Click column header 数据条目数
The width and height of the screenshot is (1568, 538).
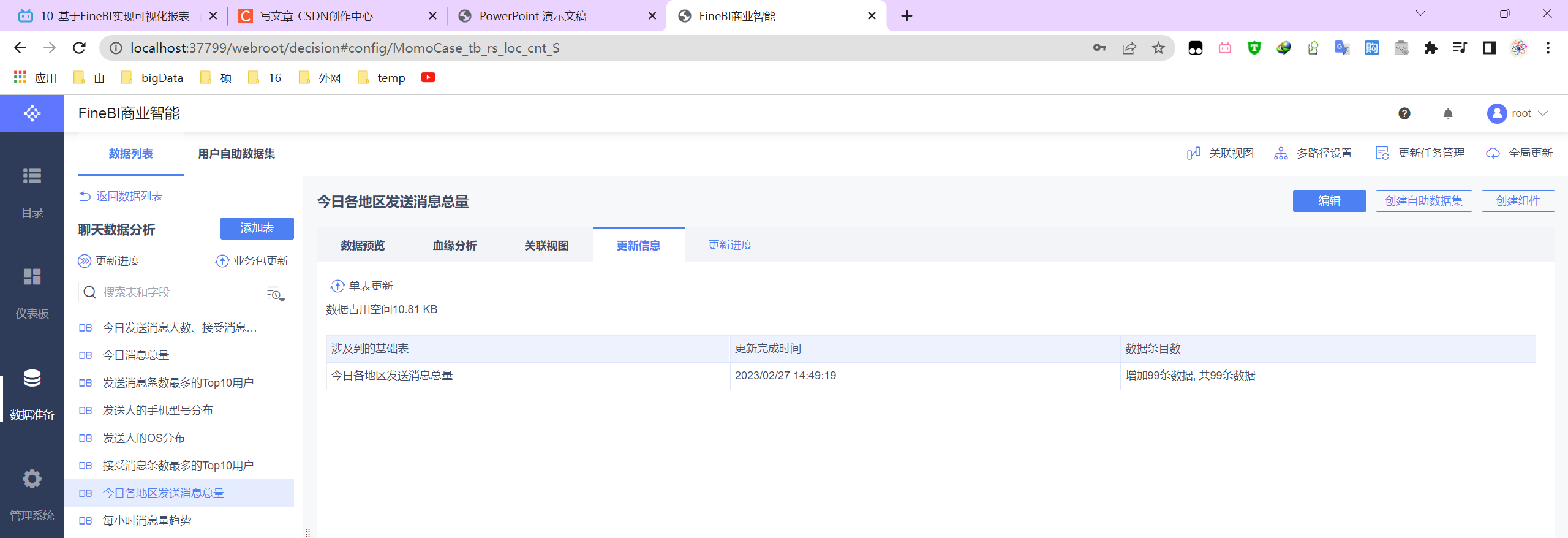(x=1328, y=349)
